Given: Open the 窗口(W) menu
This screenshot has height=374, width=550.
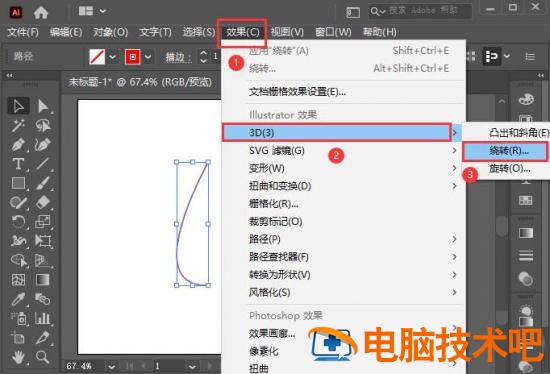Looking at the screenshot, I should (333, 32).
